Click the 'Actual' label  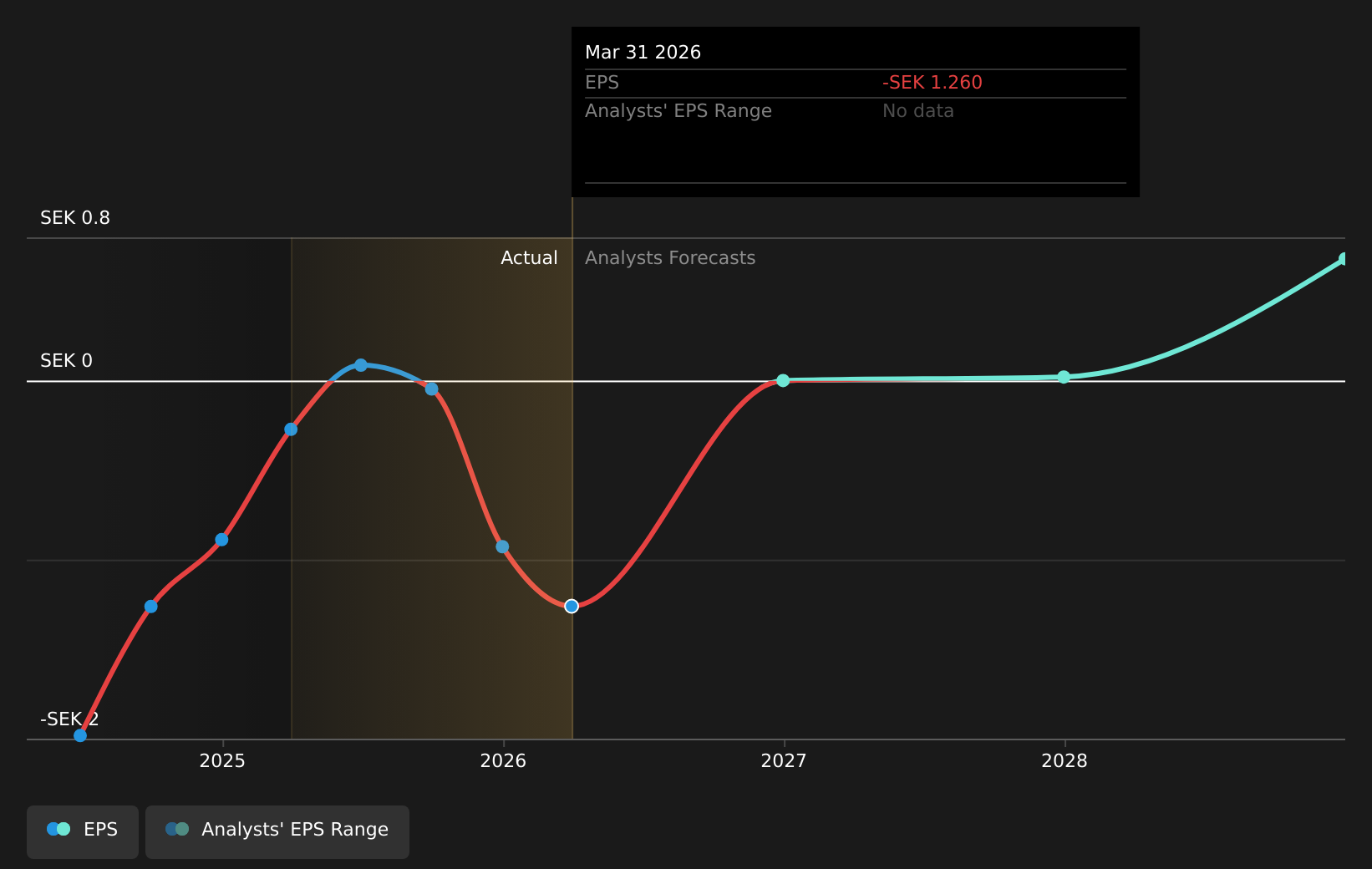(x=529, y=258)
